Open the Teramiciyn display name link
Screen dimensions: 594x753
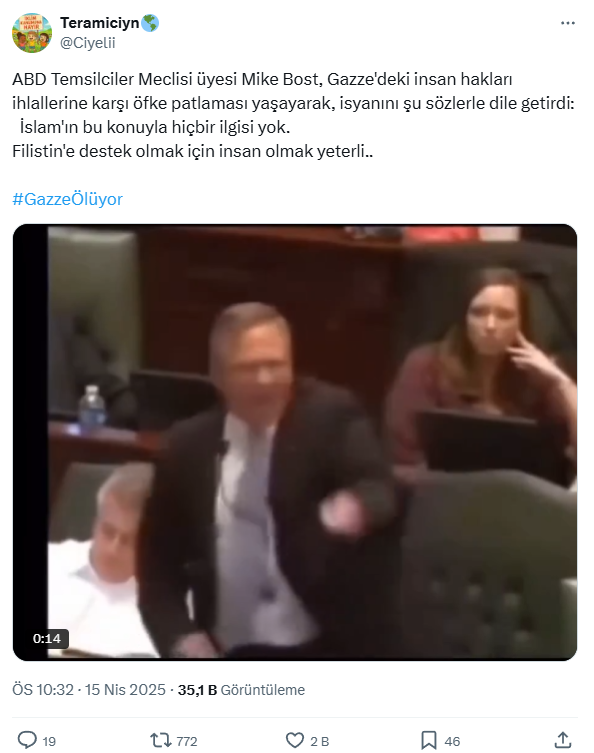99,23
